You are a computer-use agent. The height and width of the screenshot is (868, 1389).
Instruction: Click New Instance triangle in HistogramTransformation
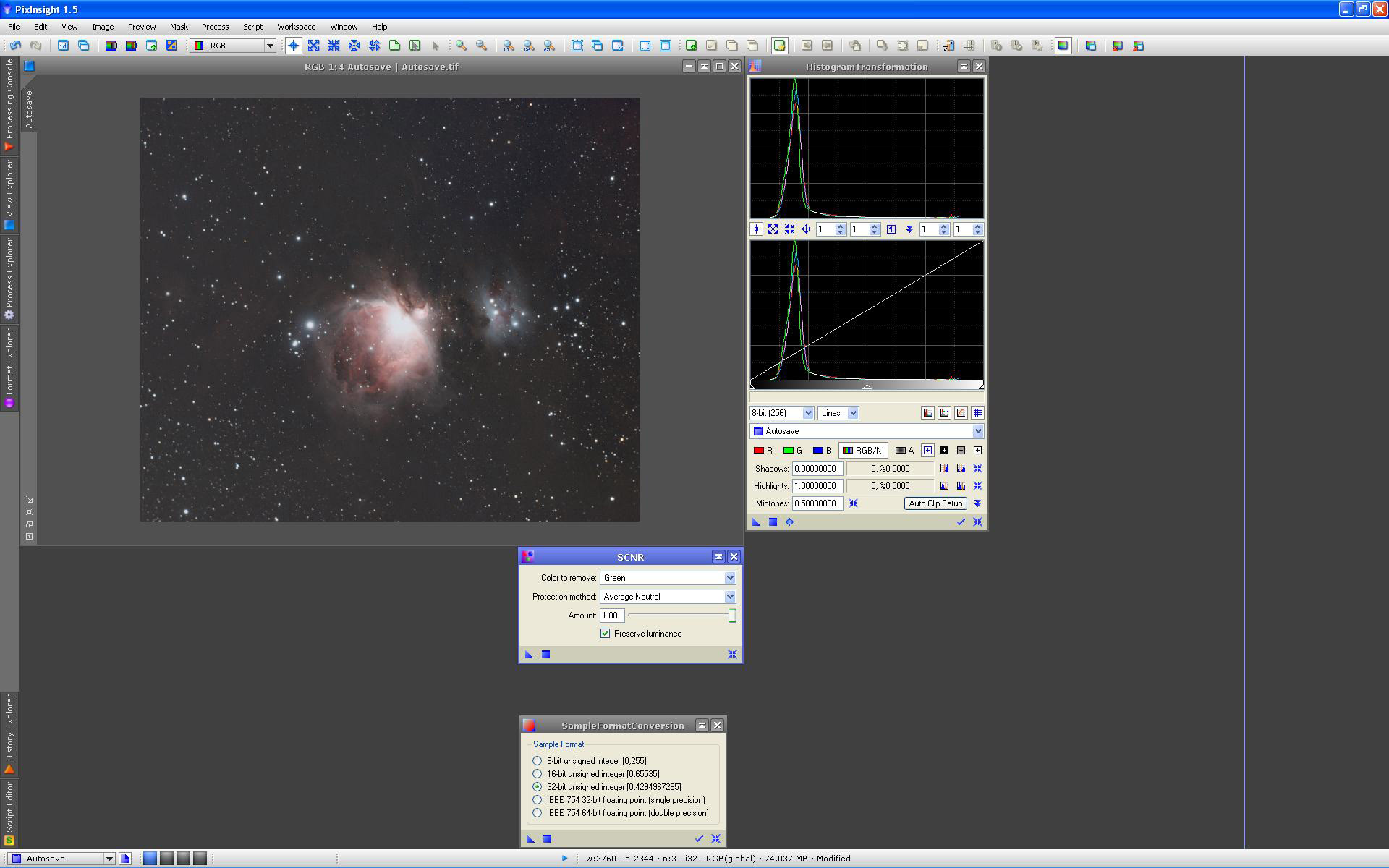point(757,522)
